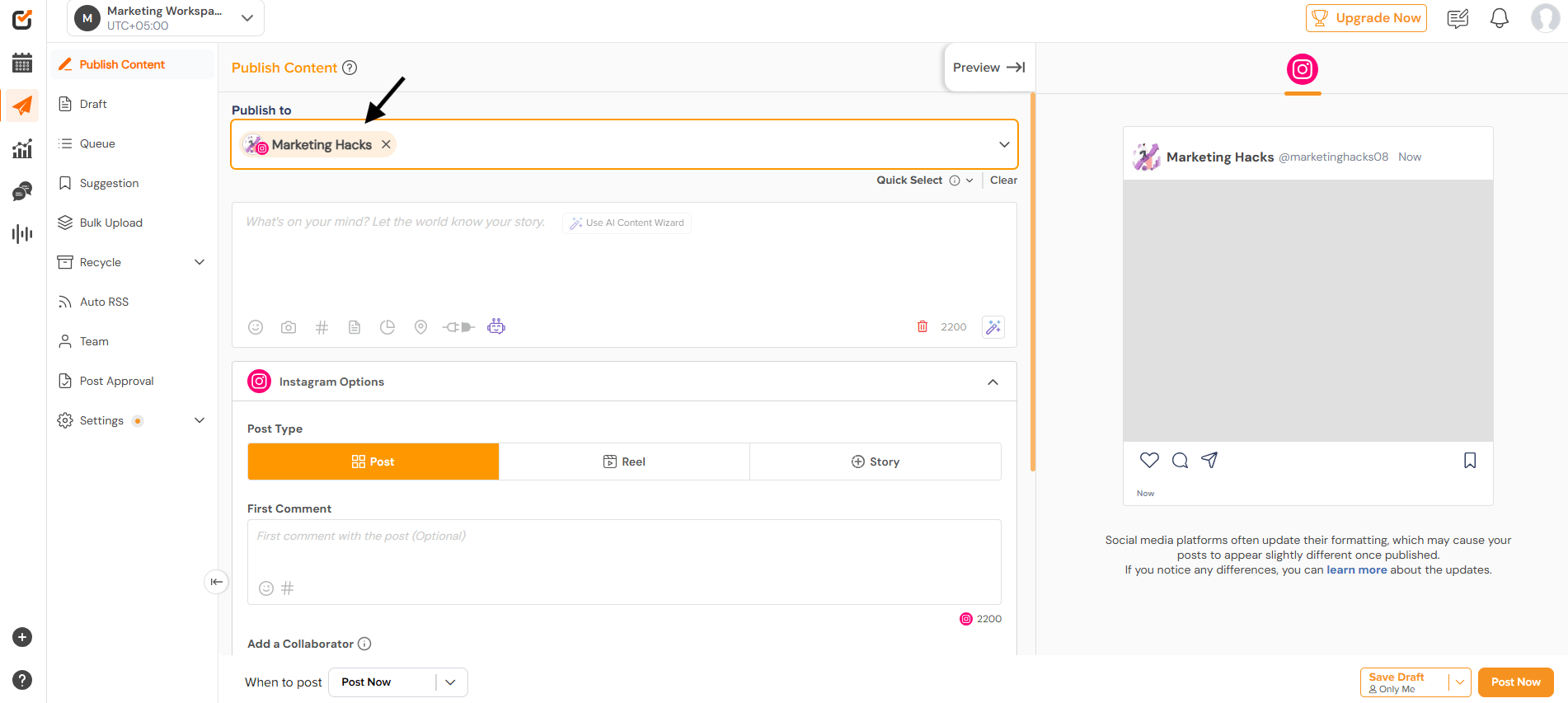
Task: Open the user profile avatar
Action: (1545, 18)
